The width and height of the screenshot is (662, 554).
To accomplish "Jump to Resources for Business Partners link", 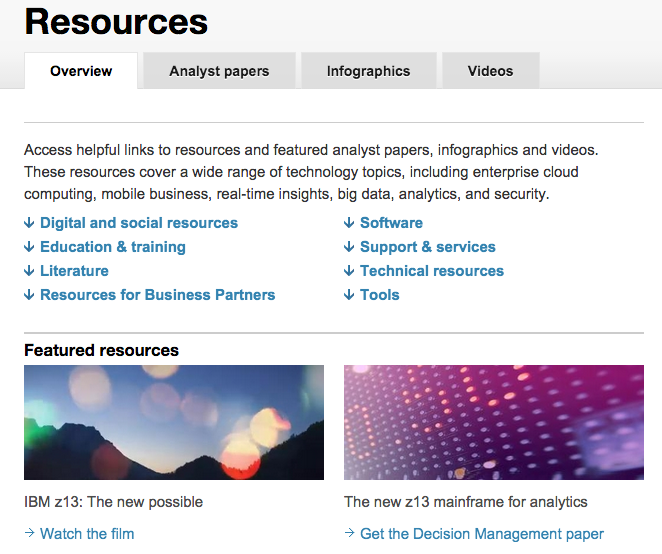I will tap(157, 295).
